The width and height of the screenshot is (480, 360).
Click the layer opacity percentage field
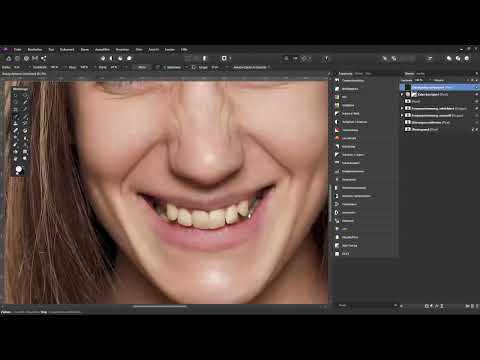(x=419, y=80)
